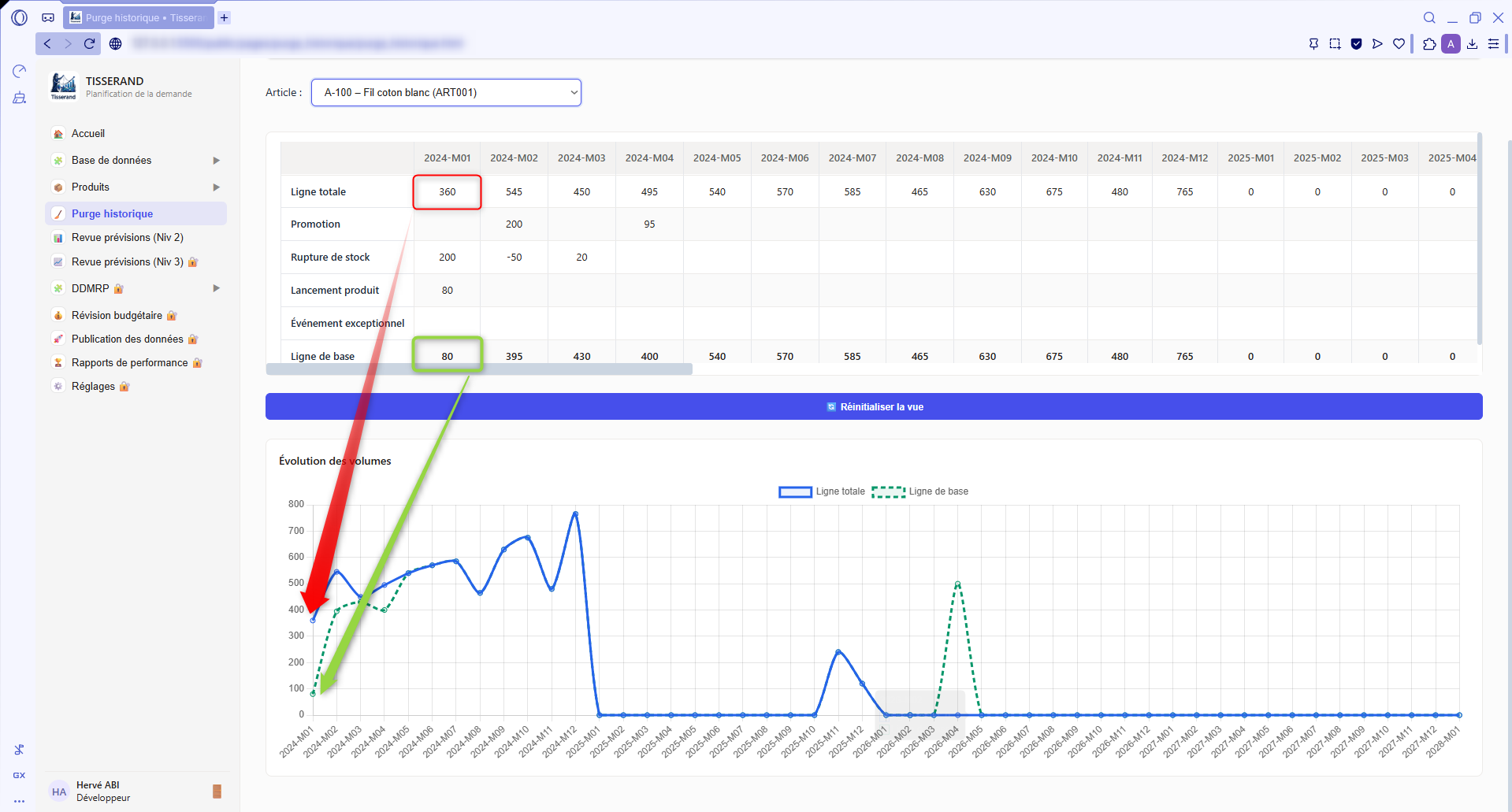Toggle Ligne totale series in chart legend

point(822,491)
